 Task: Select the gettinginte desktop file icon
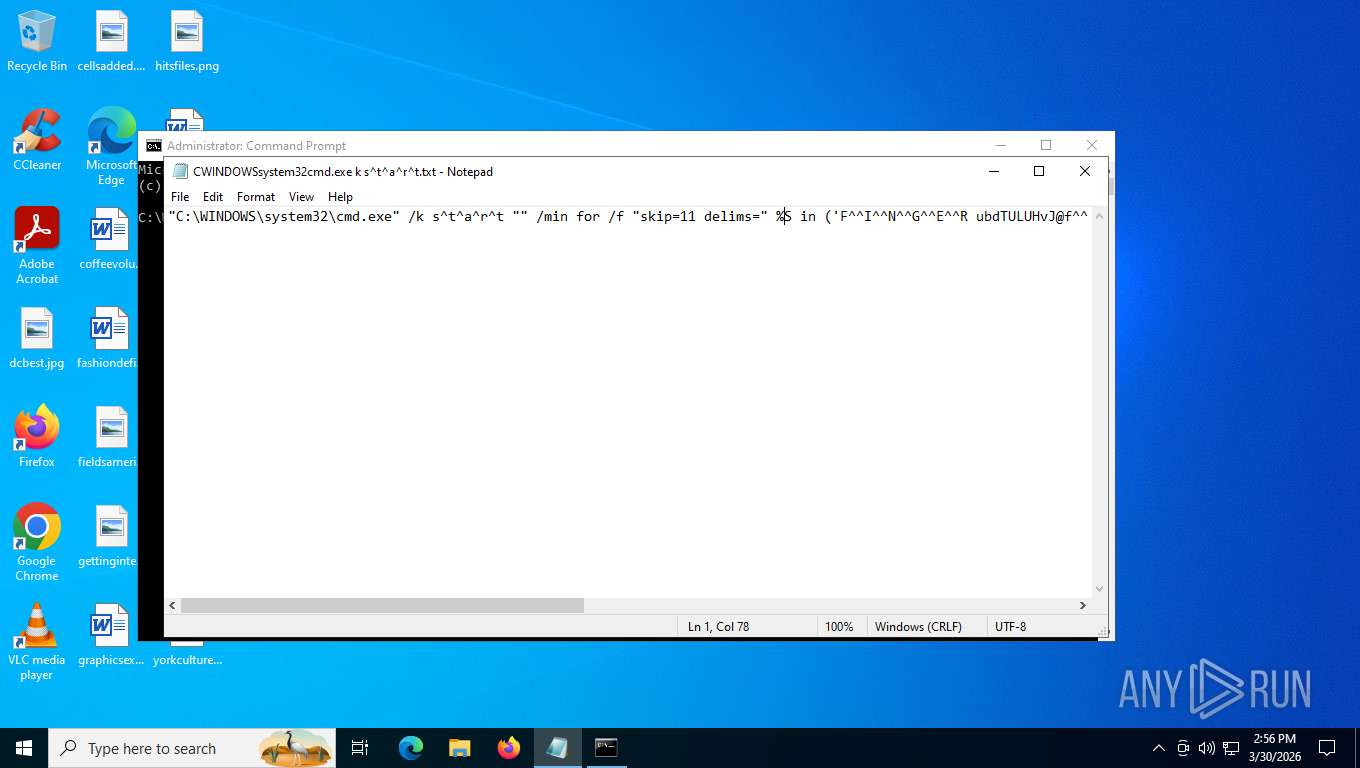108,536
